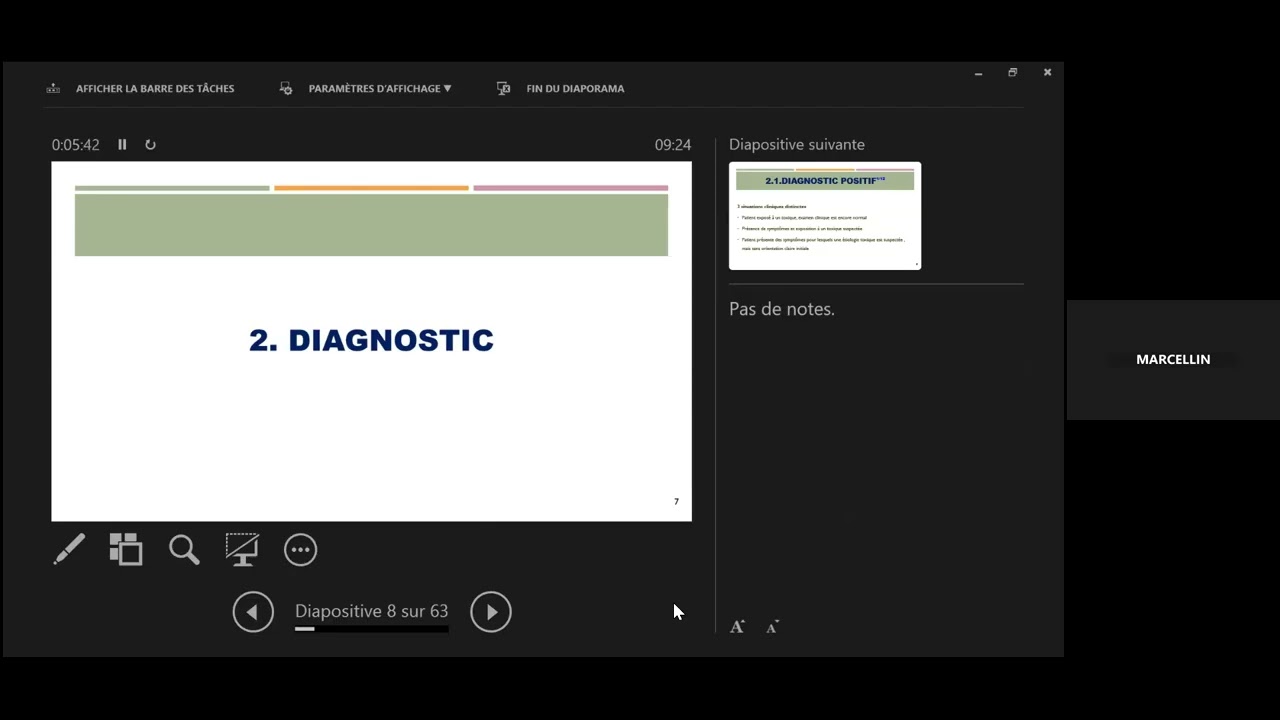Image resolution: width=1280 pixels, height=720 pixels.
Task: Black out the slideshow screen
Action: 242,549
